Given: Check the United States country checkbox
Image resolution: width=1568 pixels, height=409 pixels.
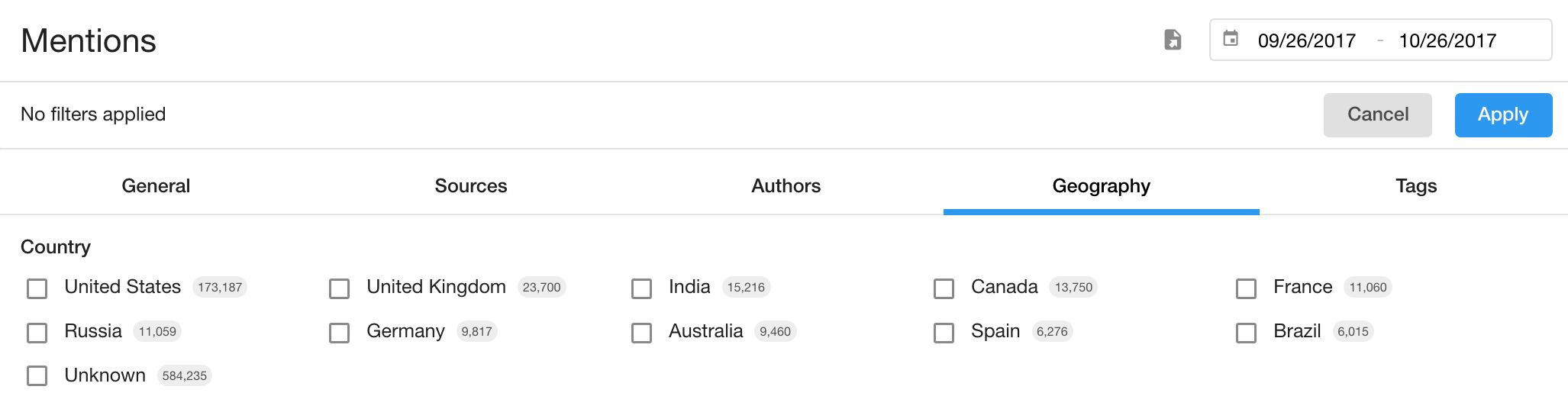Looking at the screenshot, I should pyautogui.click(x=37, y=288).
